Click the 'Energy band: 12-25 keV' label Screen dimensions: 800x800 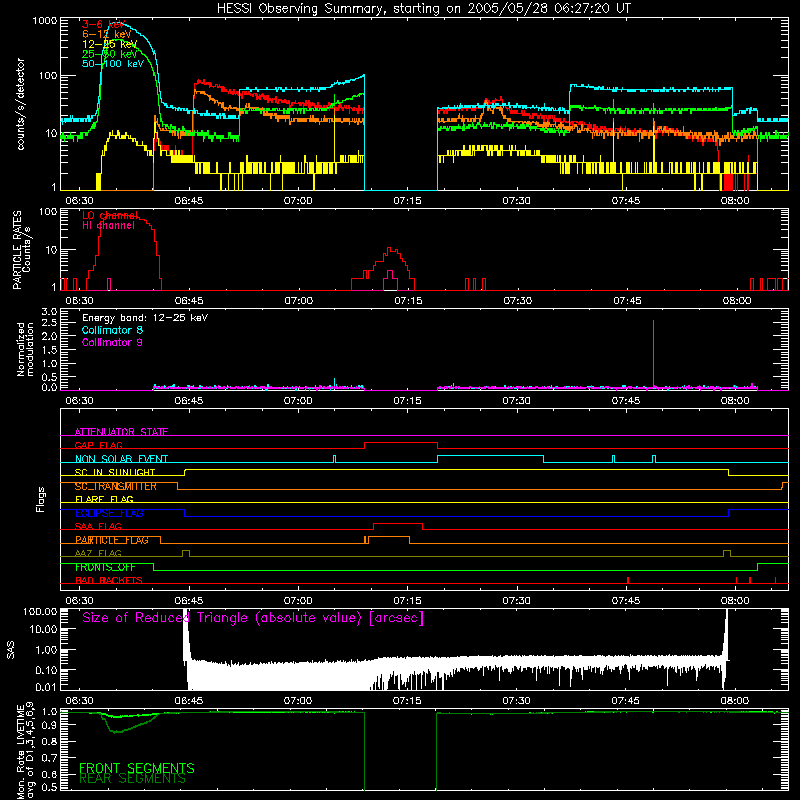[145, 318]
